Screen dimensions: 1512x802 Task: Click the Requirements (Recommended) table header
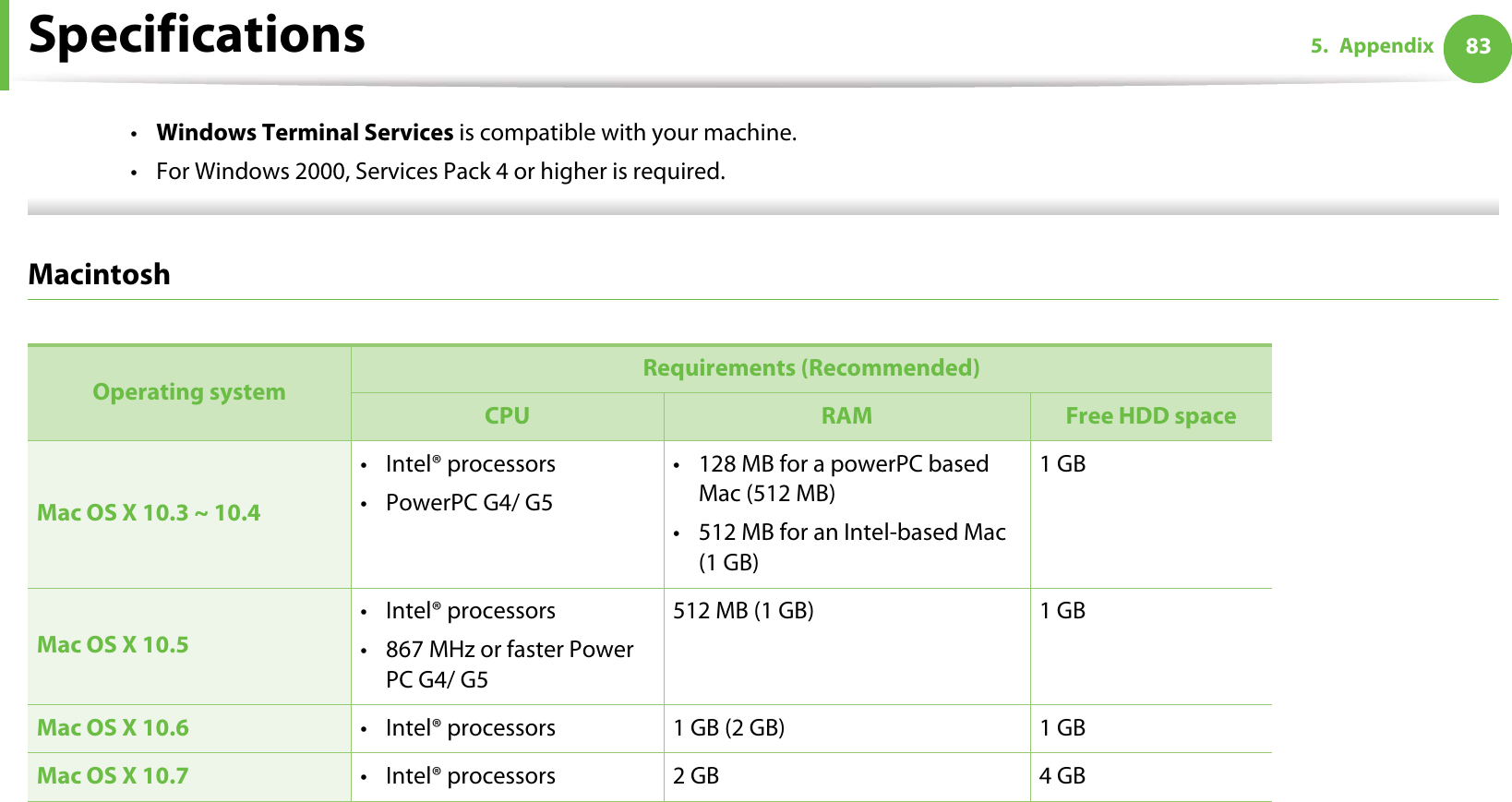click(810, 368)
